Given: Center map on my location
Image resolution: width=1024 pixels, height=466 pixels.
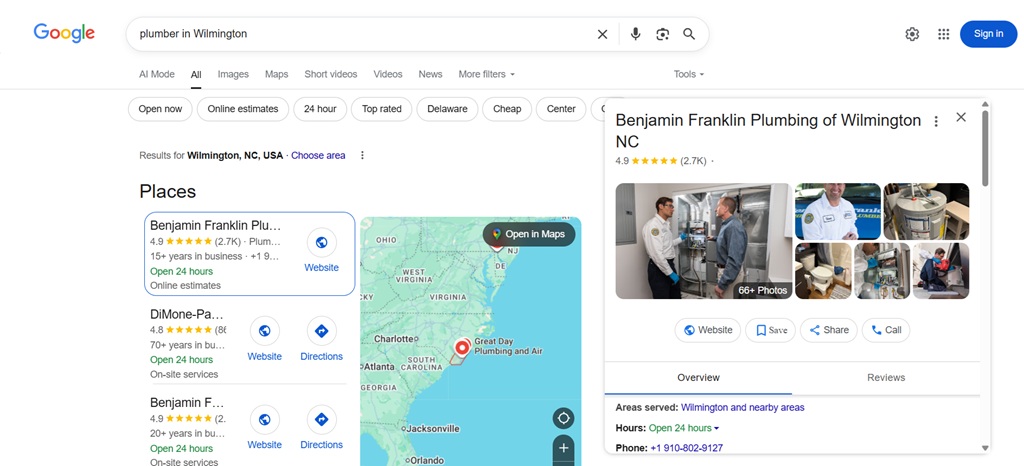Looking at the screenshot, I should [563, 418].
